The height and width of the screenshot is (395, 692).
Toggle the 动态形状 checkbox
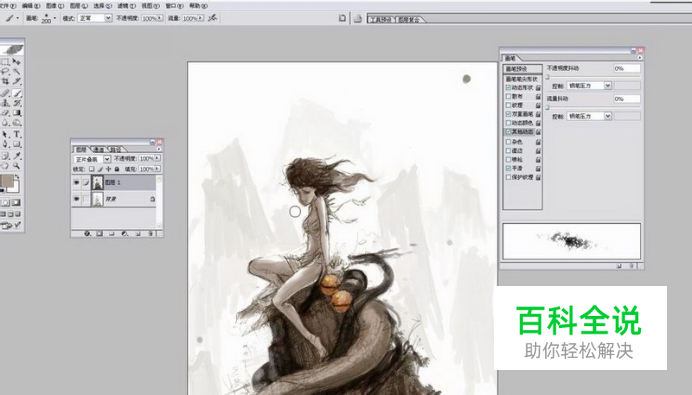(x=508, y=88)
